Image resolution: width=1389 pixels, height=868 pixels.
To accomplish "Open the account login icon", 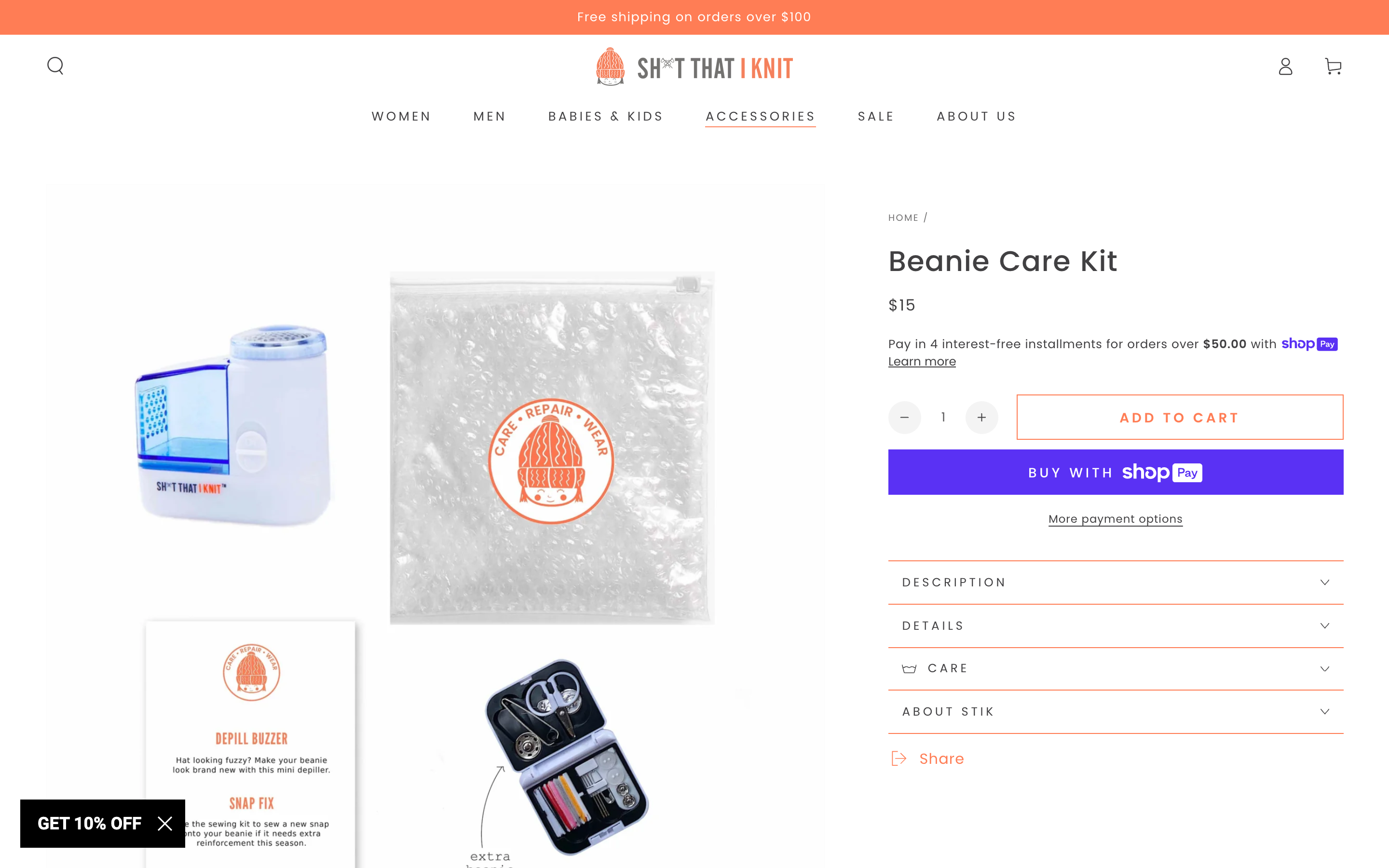I will click(1285, 67).
